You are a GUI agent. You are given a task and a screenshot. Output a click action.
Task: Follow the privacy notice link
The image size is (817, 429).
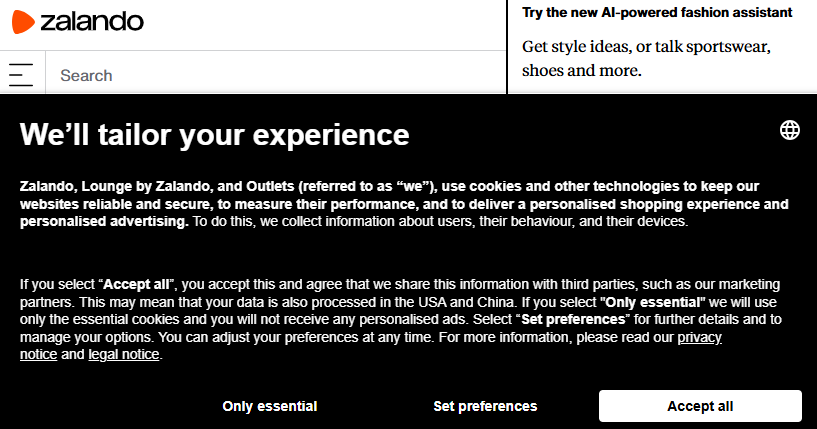699,337
